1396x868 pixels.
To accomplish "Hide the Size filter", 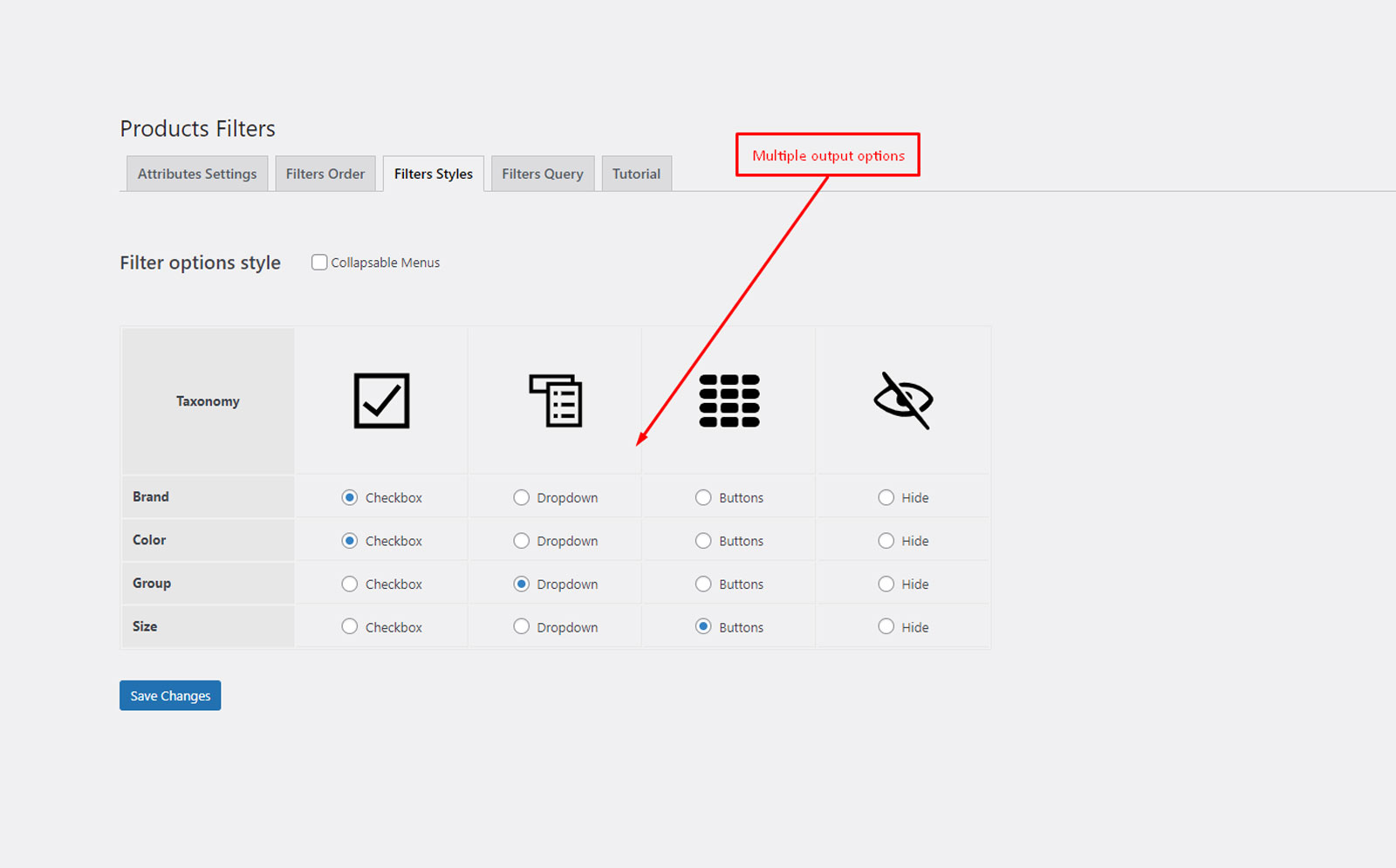I will pyautogui.click(x=886, y=626).
